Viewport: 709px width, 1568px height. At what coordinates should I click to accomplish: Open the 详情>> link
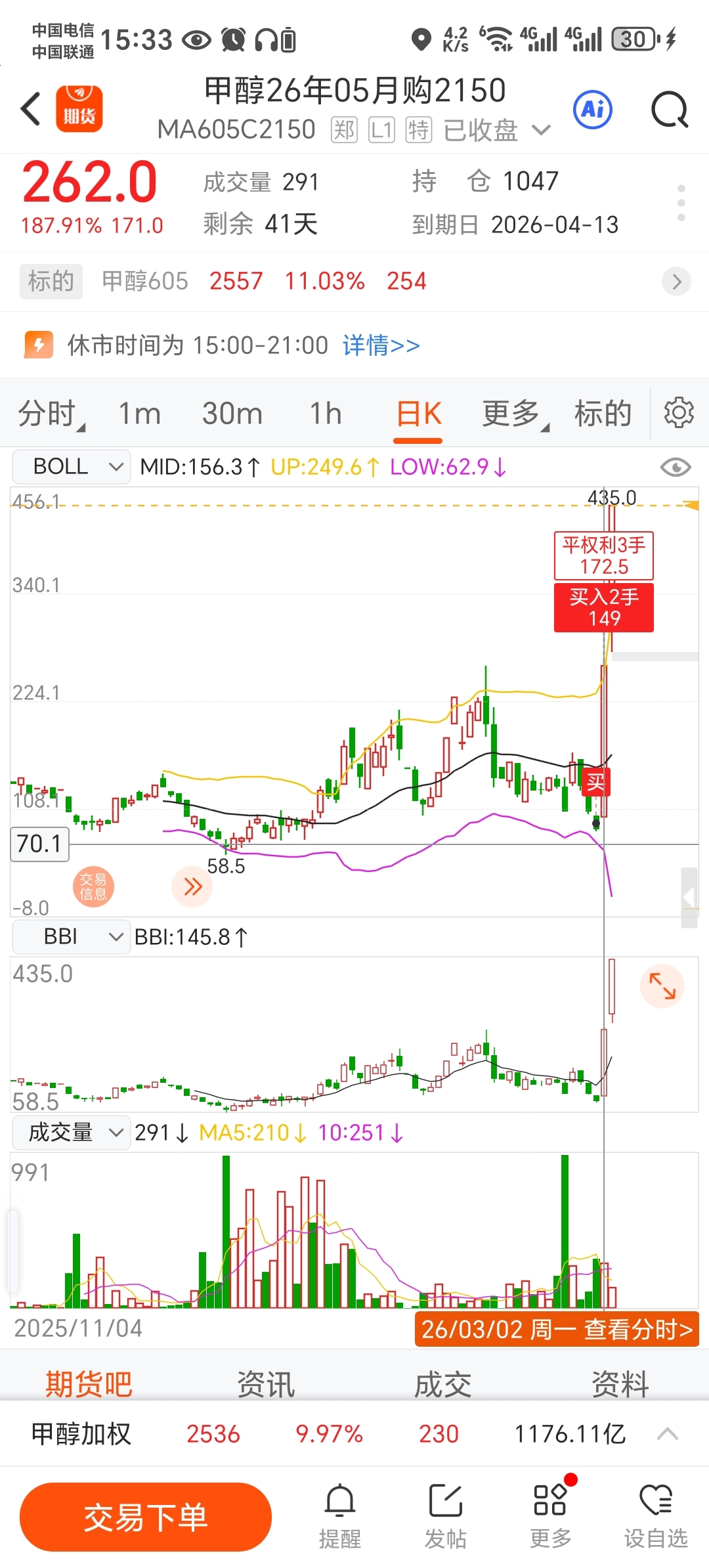click(x=381, y=345)
